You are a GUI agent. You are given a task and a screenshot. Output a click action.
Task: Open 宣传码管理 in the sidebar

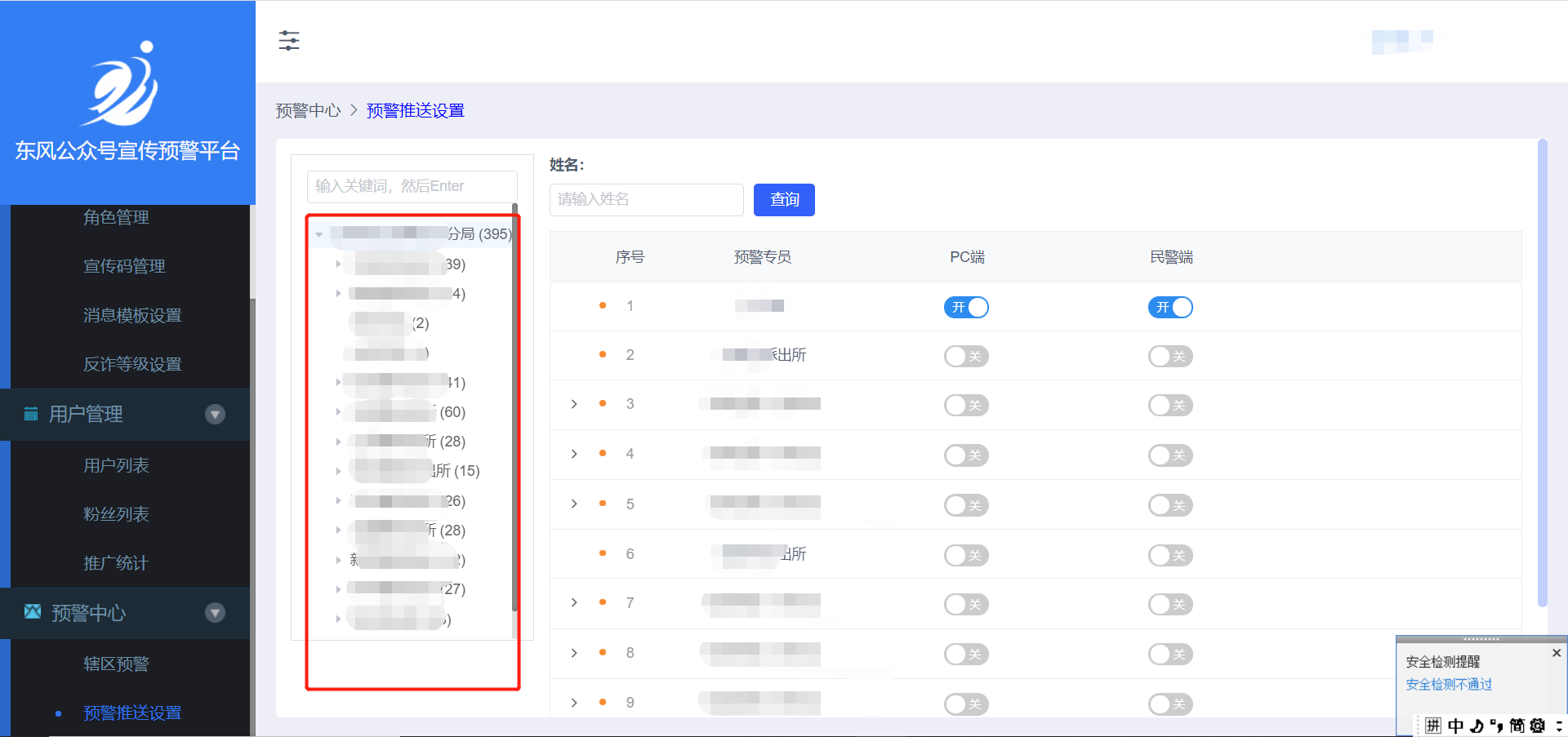tap(124, 266)
